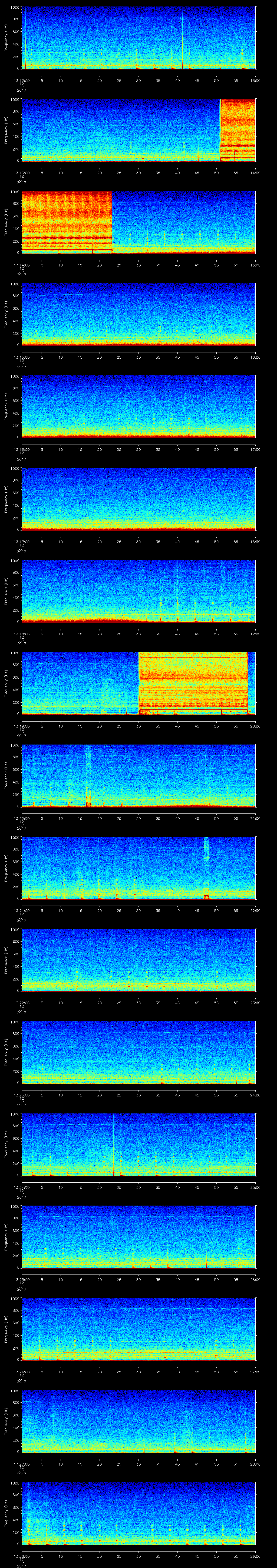This screenshot has height=1568, width=277.
Task: Select the 13:22:00 timestamp label
Action: tap(21, 1003)
